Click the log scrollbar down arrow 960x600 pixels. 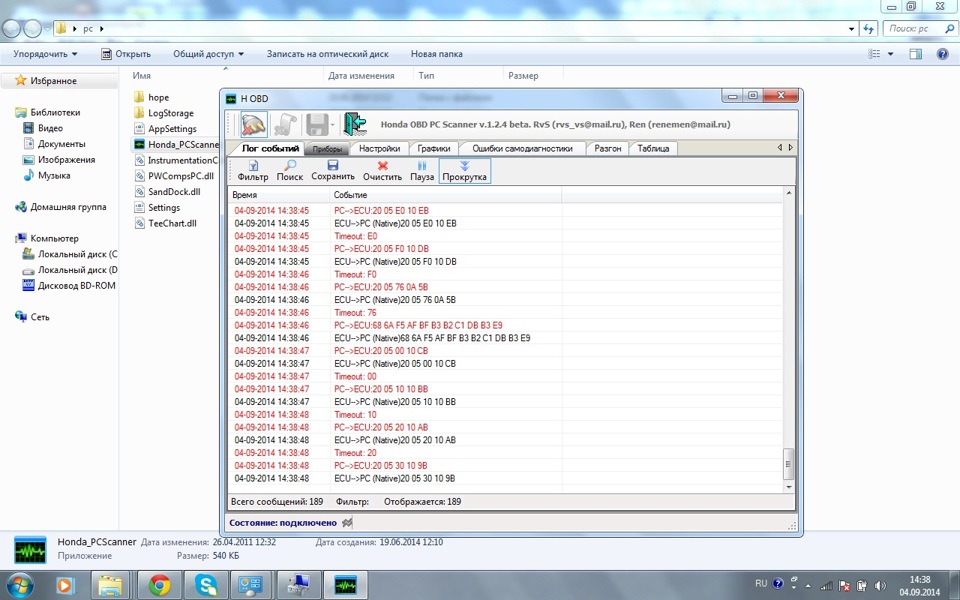789,487
